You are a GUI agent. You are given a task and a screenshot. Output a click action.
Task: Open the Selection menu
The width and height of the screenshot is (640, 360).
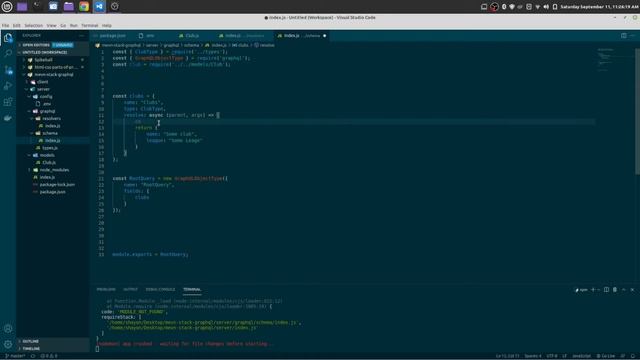pos(33,25)
